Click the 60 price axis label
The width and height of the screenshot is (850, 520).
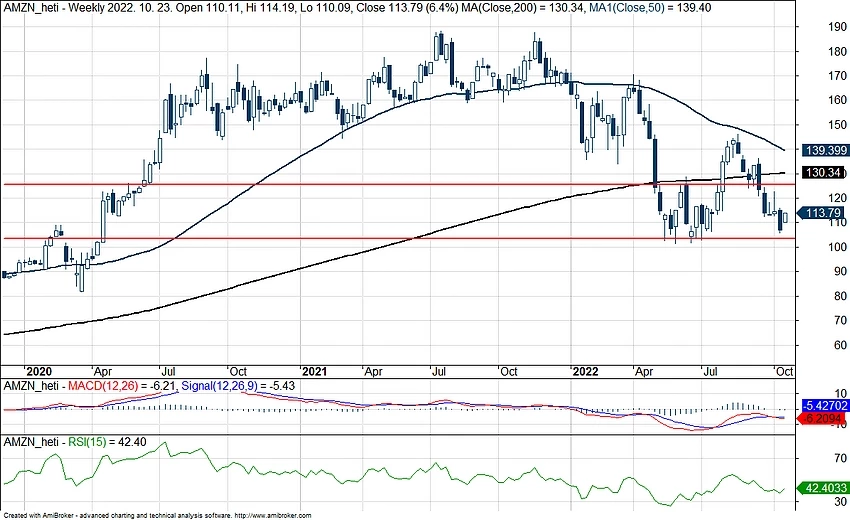click(840, 345)
